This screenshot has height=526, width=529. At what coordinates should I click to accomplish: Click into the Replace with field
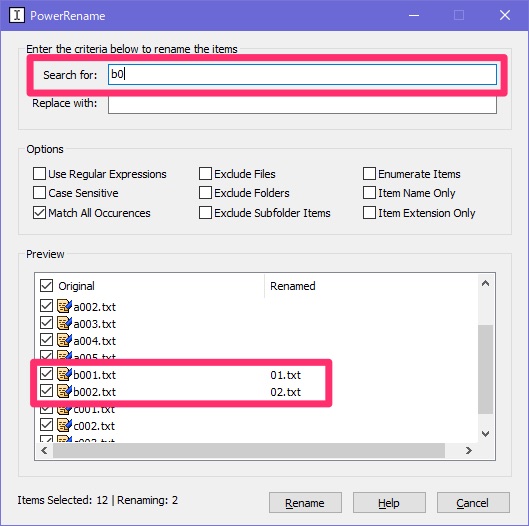(x=302, y=105)
